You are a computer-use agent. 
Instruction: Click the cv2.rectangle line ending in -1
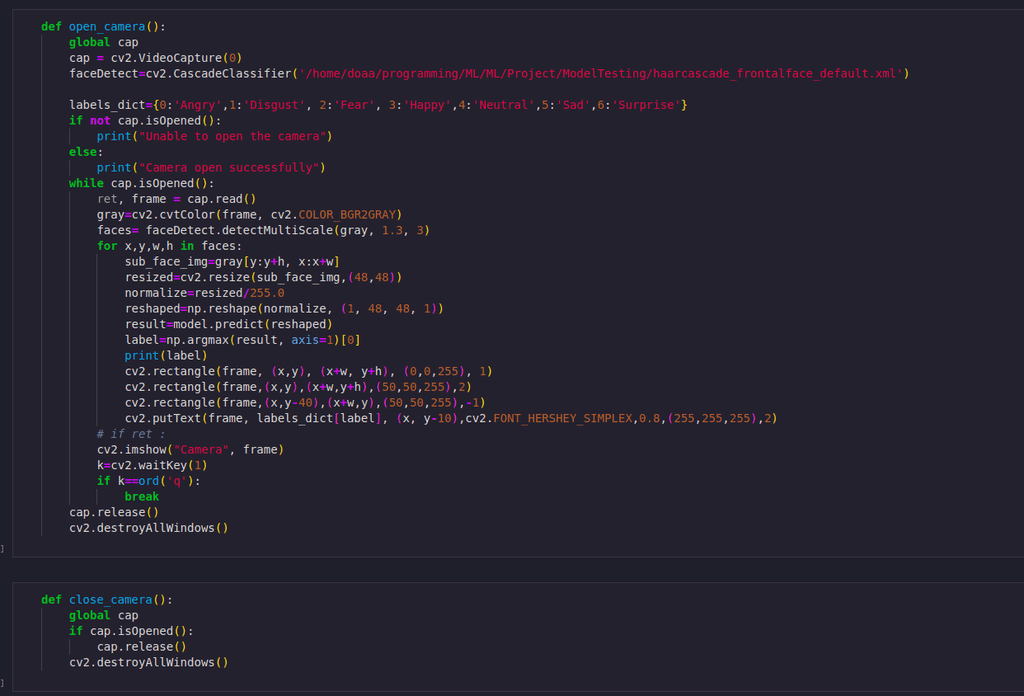305,403
